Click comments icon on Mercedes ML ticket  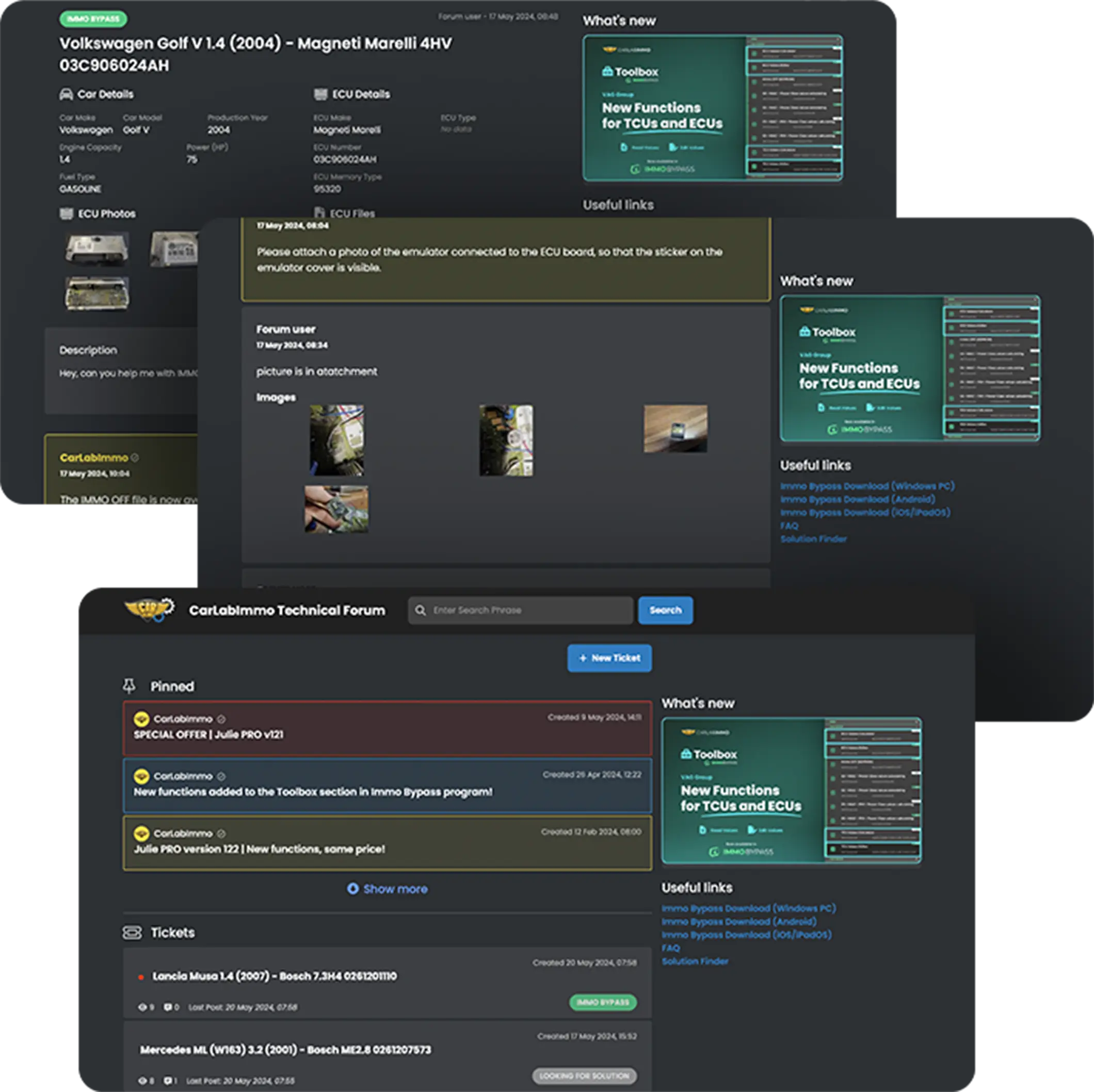(x=168, y=1081)
